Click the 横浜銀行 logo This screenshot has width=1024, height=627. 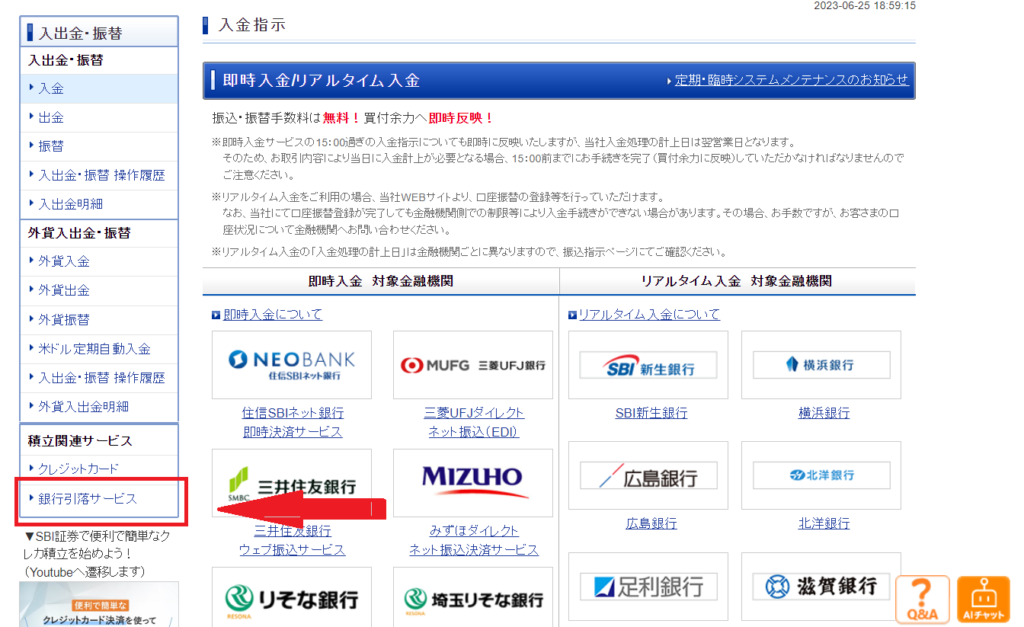pos(821,365)
